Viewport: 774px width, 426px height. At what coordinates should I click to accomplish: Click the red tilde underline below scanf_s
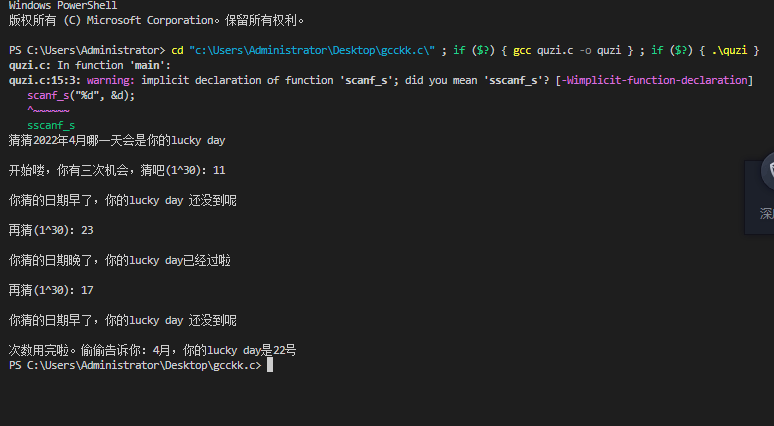[x=48, y=110]
